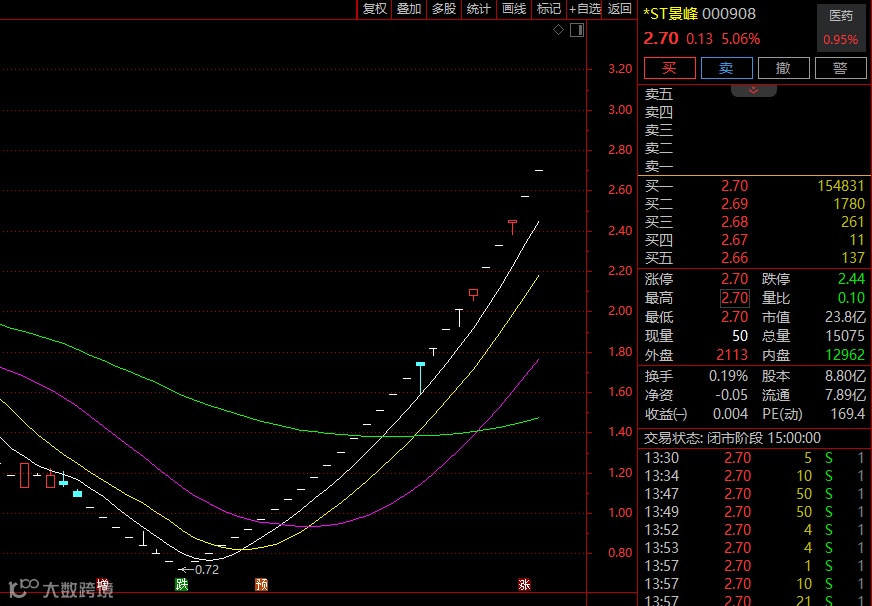The width and height of the screenshot is (872, 606).
Task: Click the 3.20 price axis label
Action: click(620, 69)
